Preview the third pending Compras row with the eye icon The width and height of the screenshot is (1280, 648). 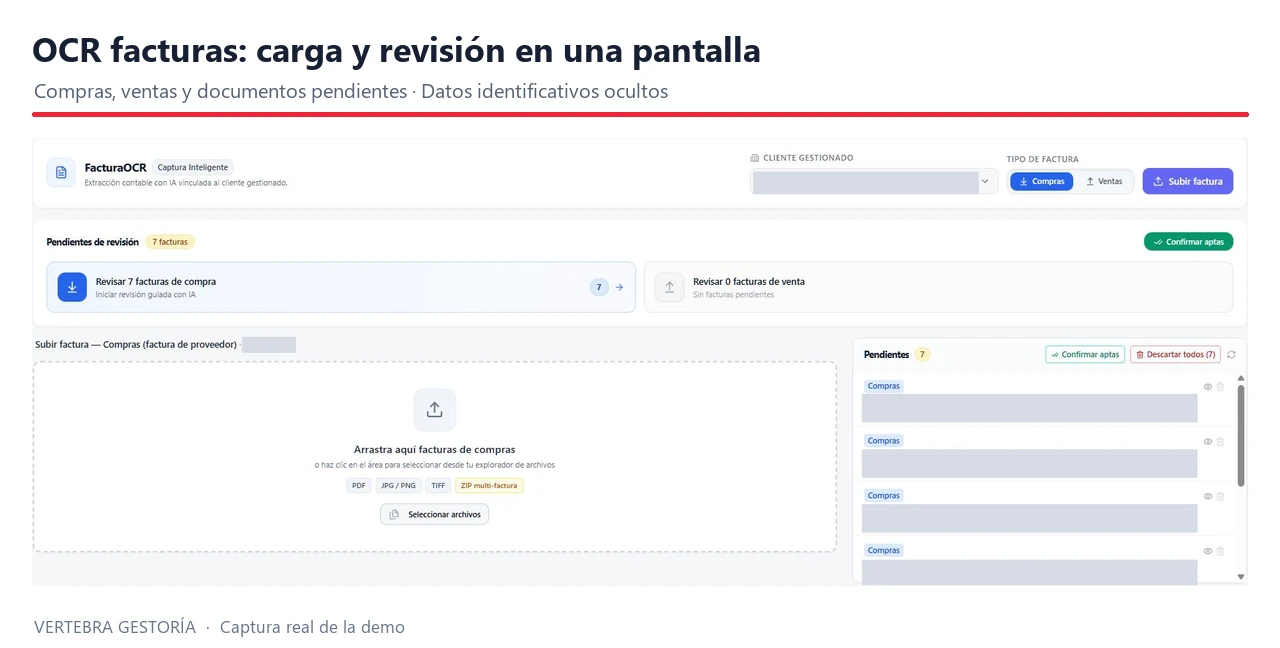[x=1207, y=496]
